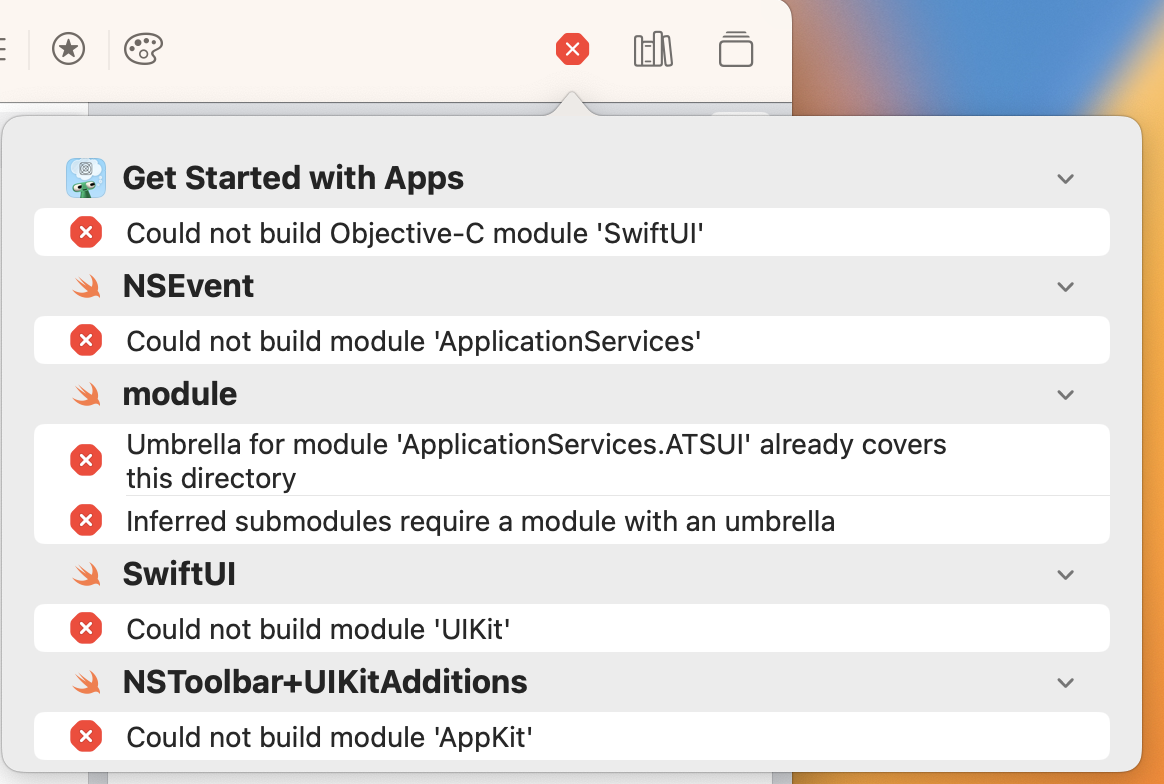Screen dimensions: 1164x784
Task: Click the Swift icon beside NSToolbar+UIKitAdditions
Action: click(87, 682)
